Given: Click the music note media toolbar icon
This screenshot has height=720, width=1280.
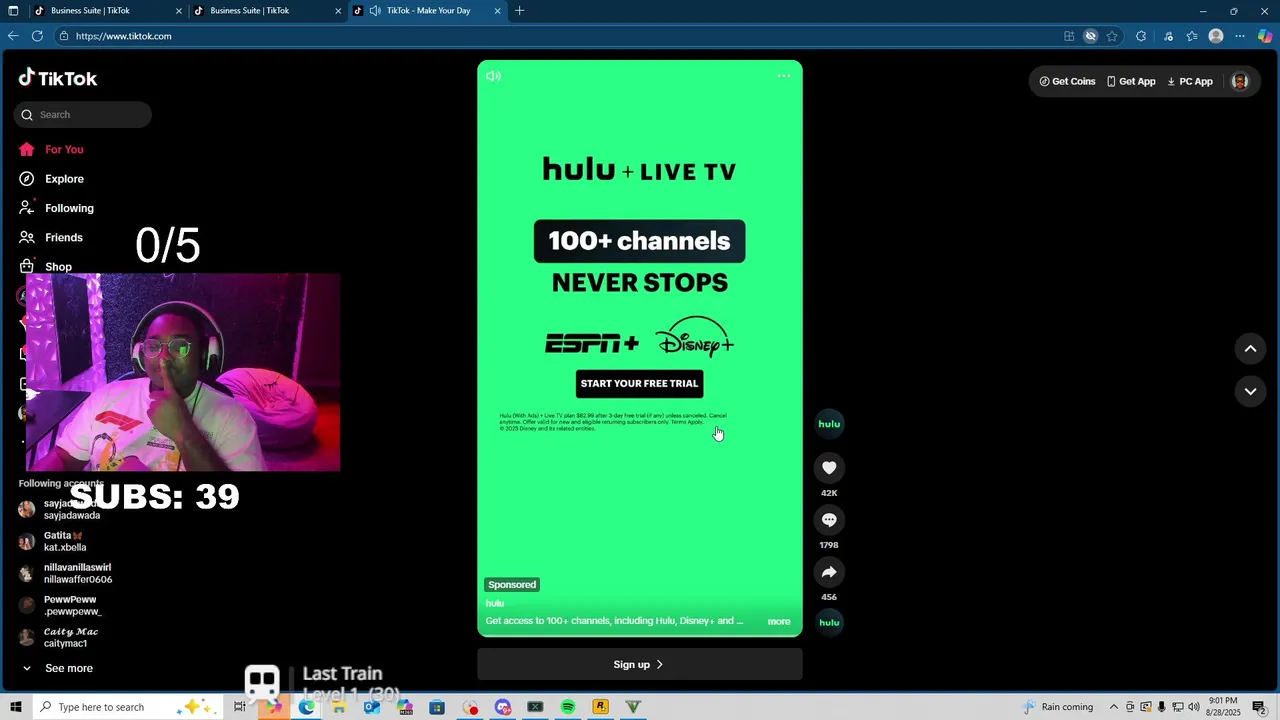Looking at the screenshot, I should (x=1168, y=36).
